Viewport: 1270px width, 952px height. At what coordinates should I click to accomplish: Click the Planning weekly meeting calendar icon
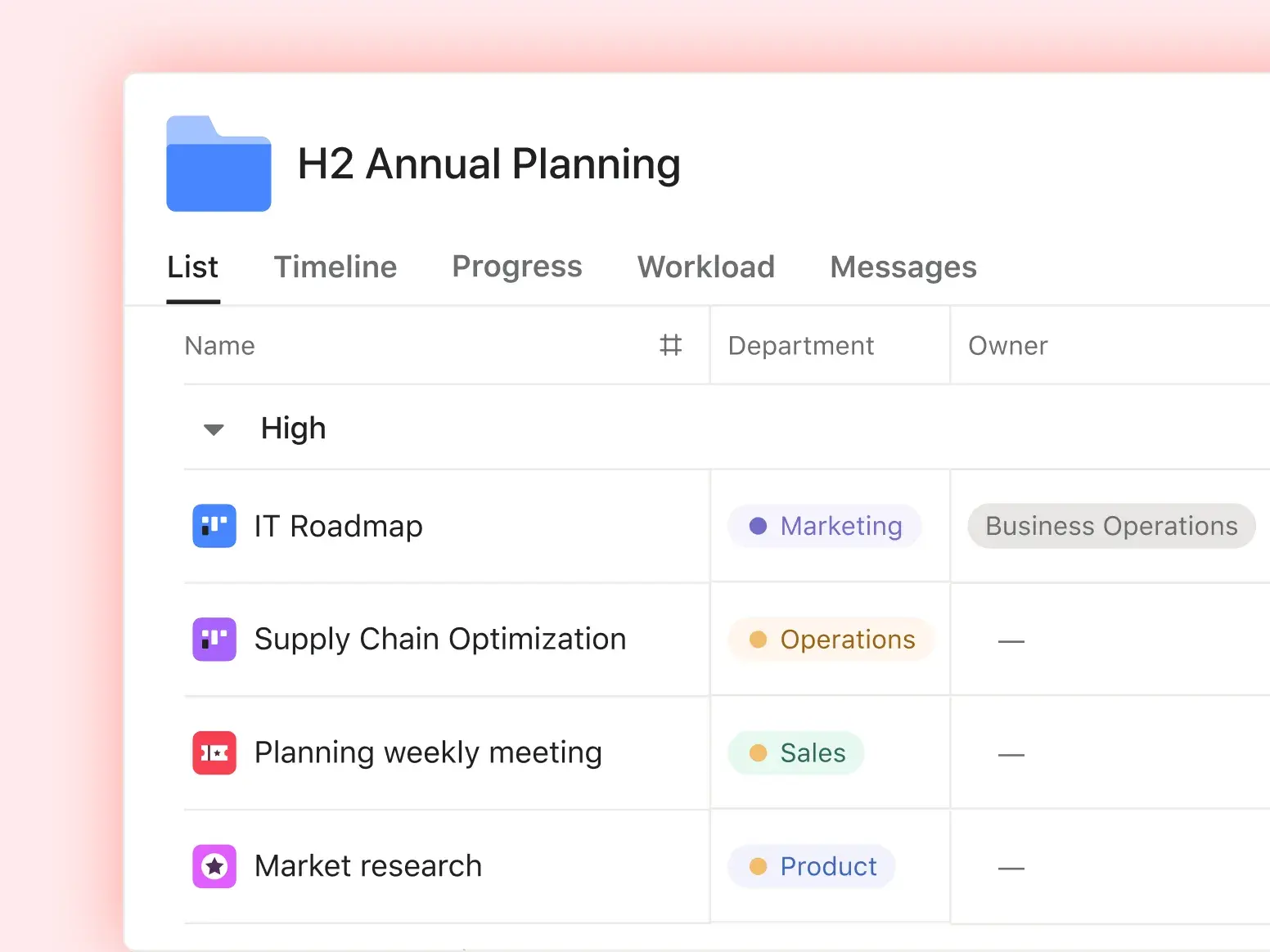214,752
